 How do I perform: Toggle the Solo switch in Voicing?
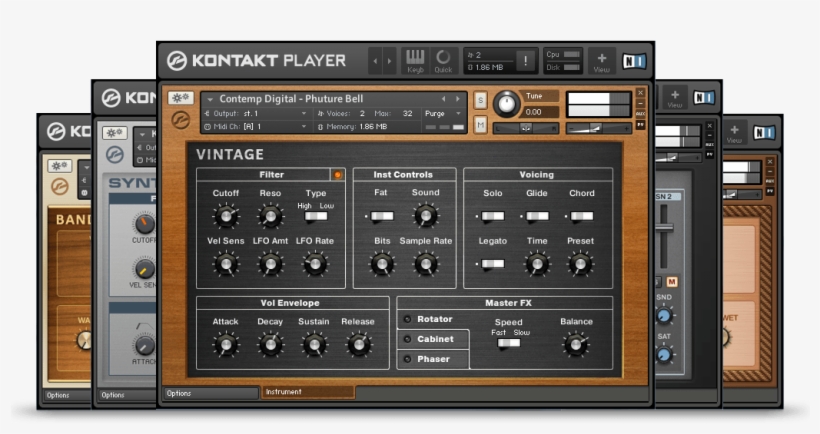click(493, 216)
